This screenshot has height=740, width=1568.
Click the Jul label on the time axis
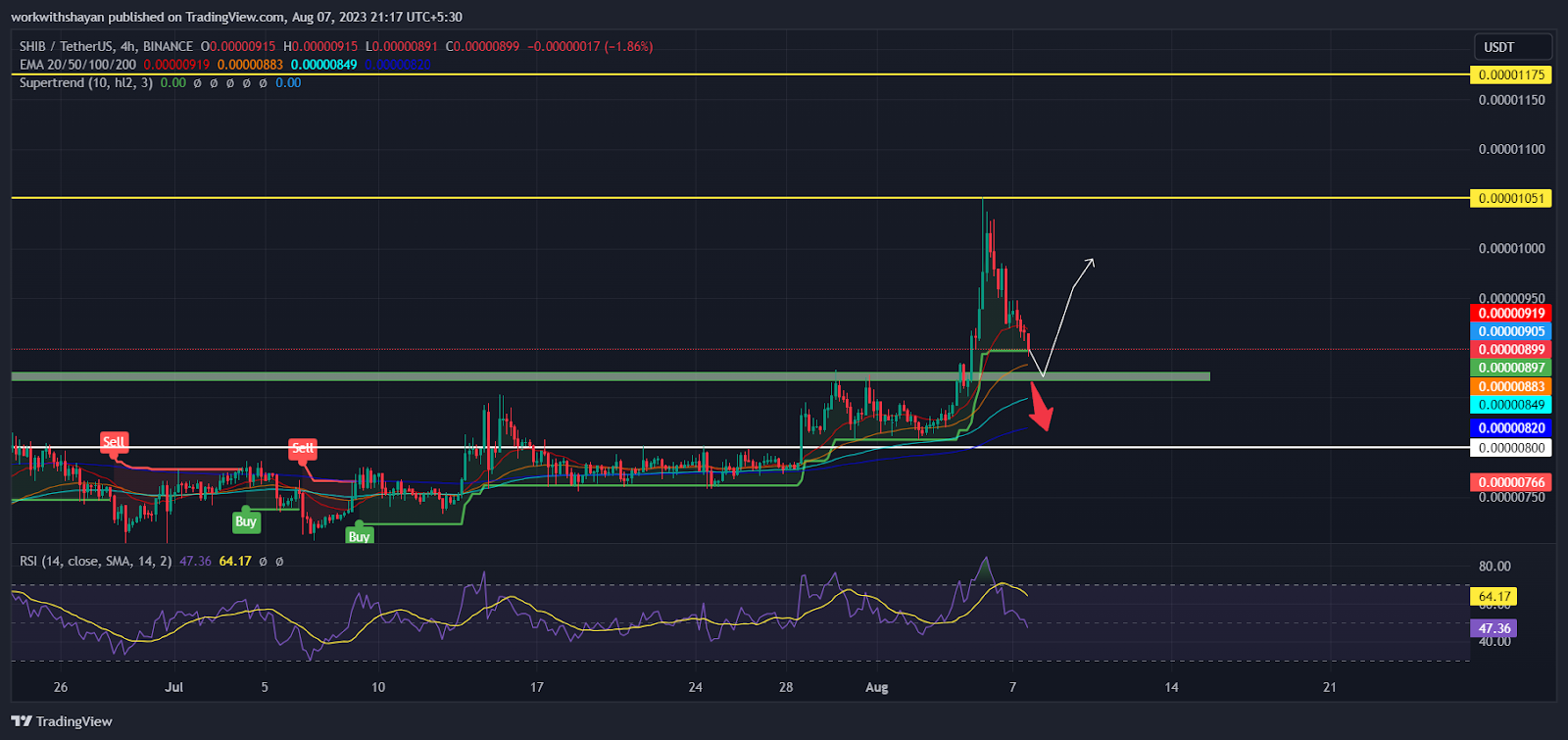tap(174, 687)
